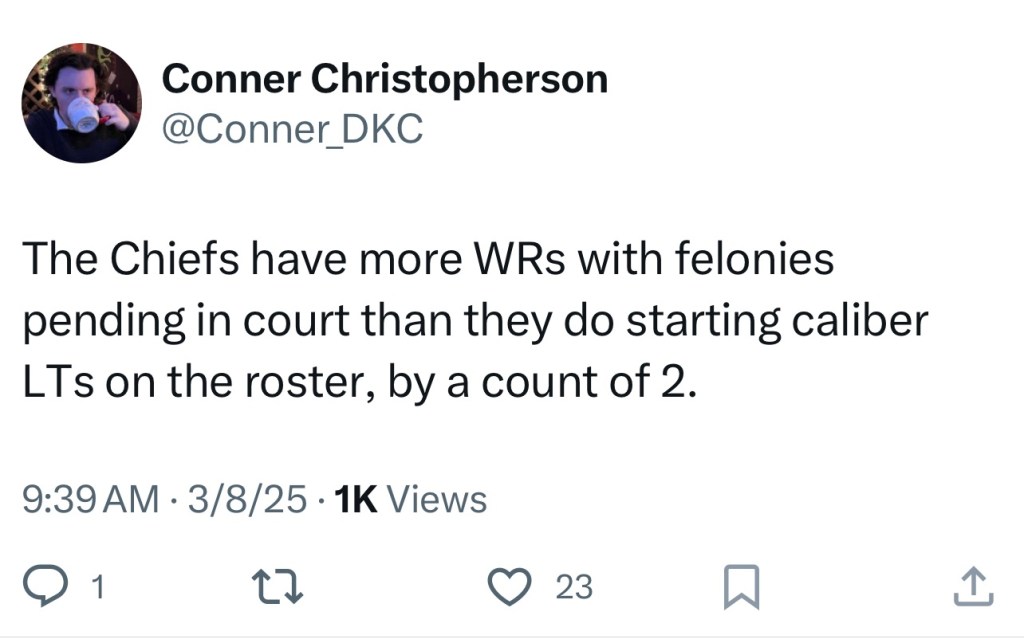The width and height of the screenshot is (1024, 643).
Task: Click the 23 likes count
Action: [x=574, y=588]
